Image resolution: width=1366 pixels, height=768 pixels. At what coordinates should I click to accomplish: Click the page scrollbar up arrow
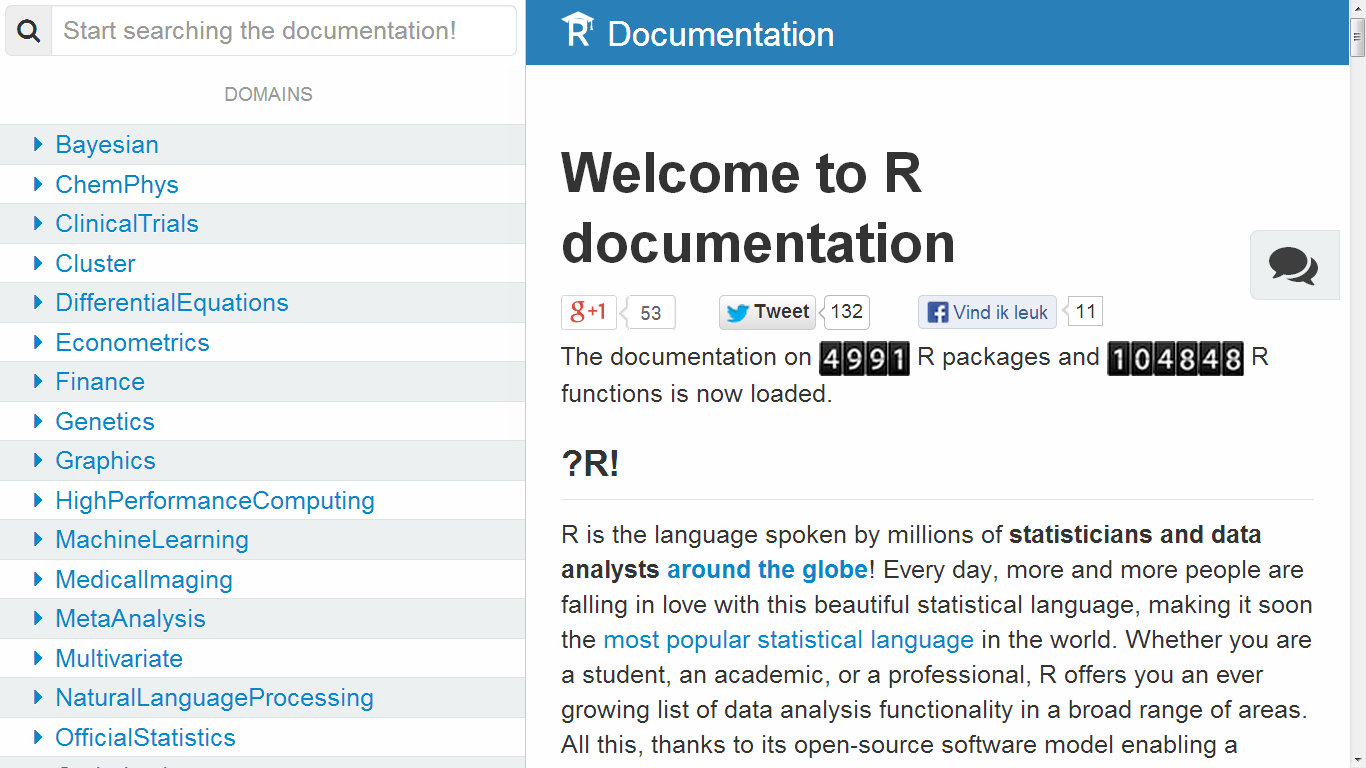(x=1357, y=10)
